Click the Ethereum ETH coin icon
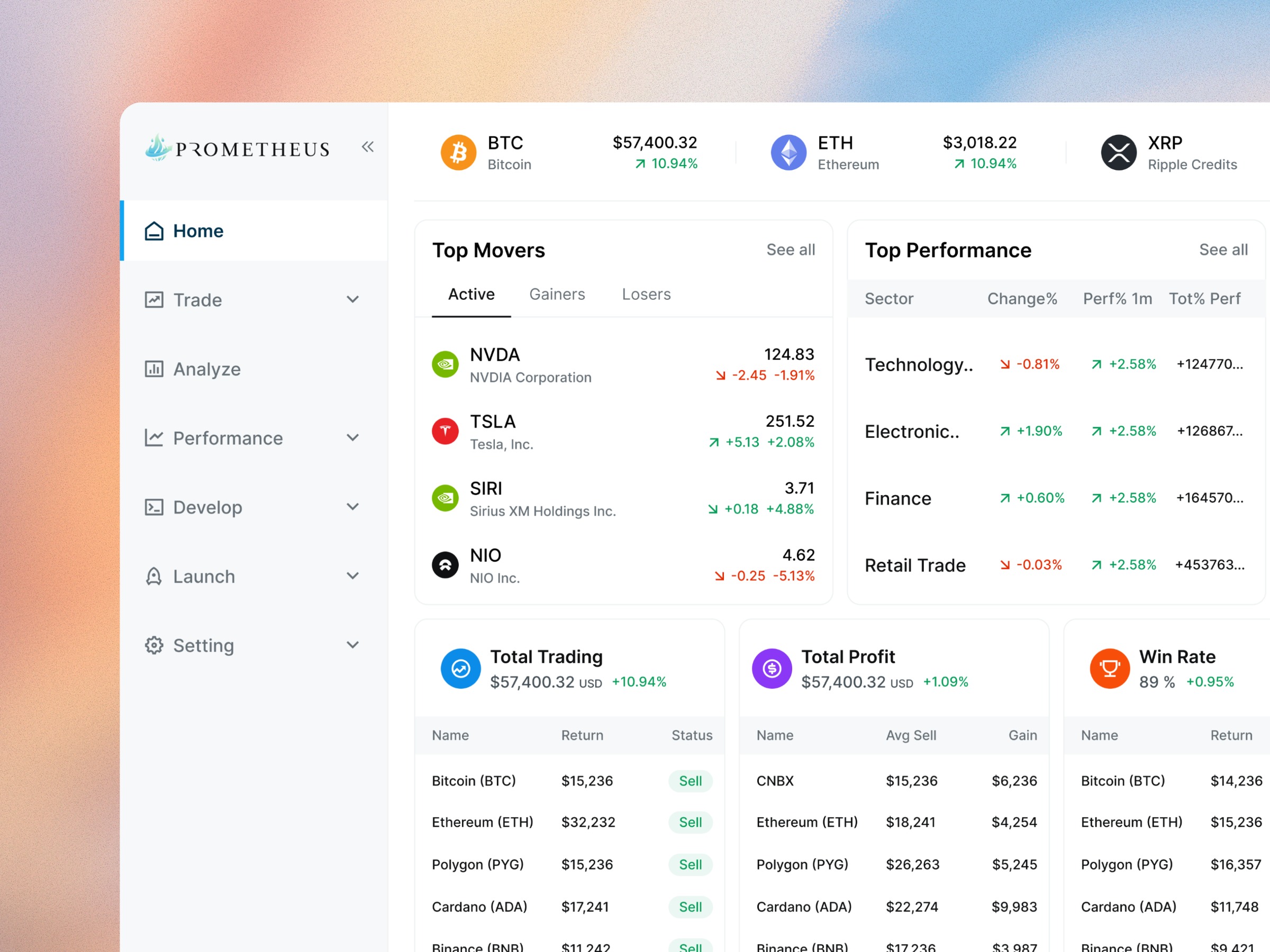The height and width of the screenshot is (952, 1270). click(x=789, y=151)
